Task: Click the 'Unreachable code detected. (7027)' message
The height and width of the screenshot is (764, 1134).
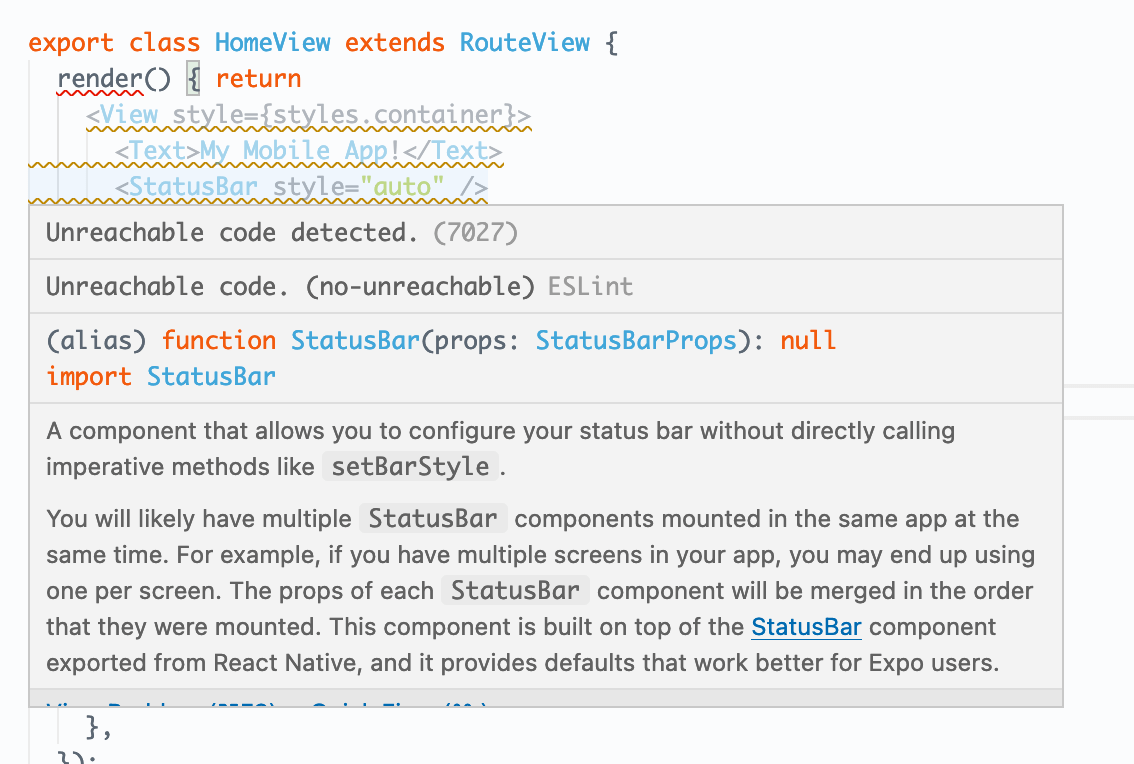Action: click(x=282, y=233)
